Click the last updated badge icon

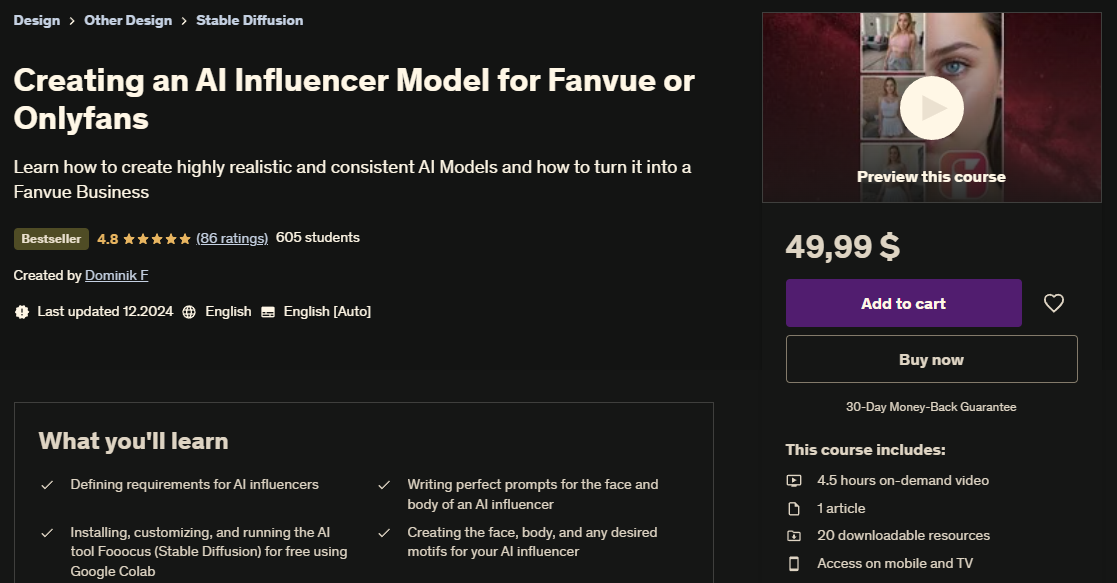tap(22, 312)
